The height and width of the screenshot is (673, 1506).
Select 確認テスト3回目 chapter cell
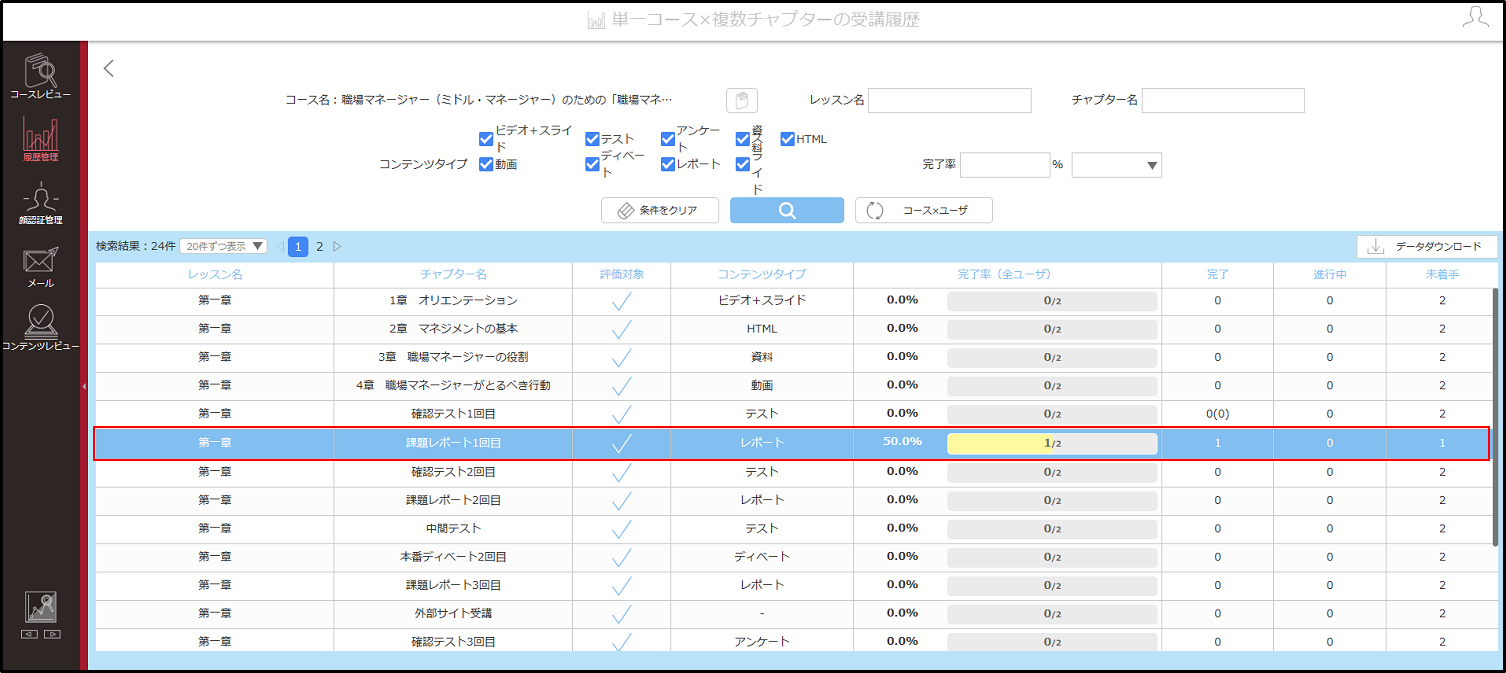pos(453,642)
